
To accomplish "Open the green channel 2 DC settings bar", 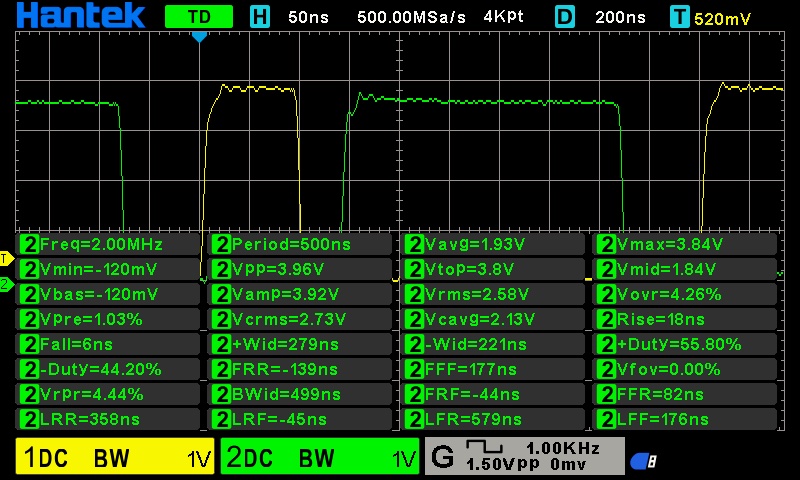I will (320, 456).
